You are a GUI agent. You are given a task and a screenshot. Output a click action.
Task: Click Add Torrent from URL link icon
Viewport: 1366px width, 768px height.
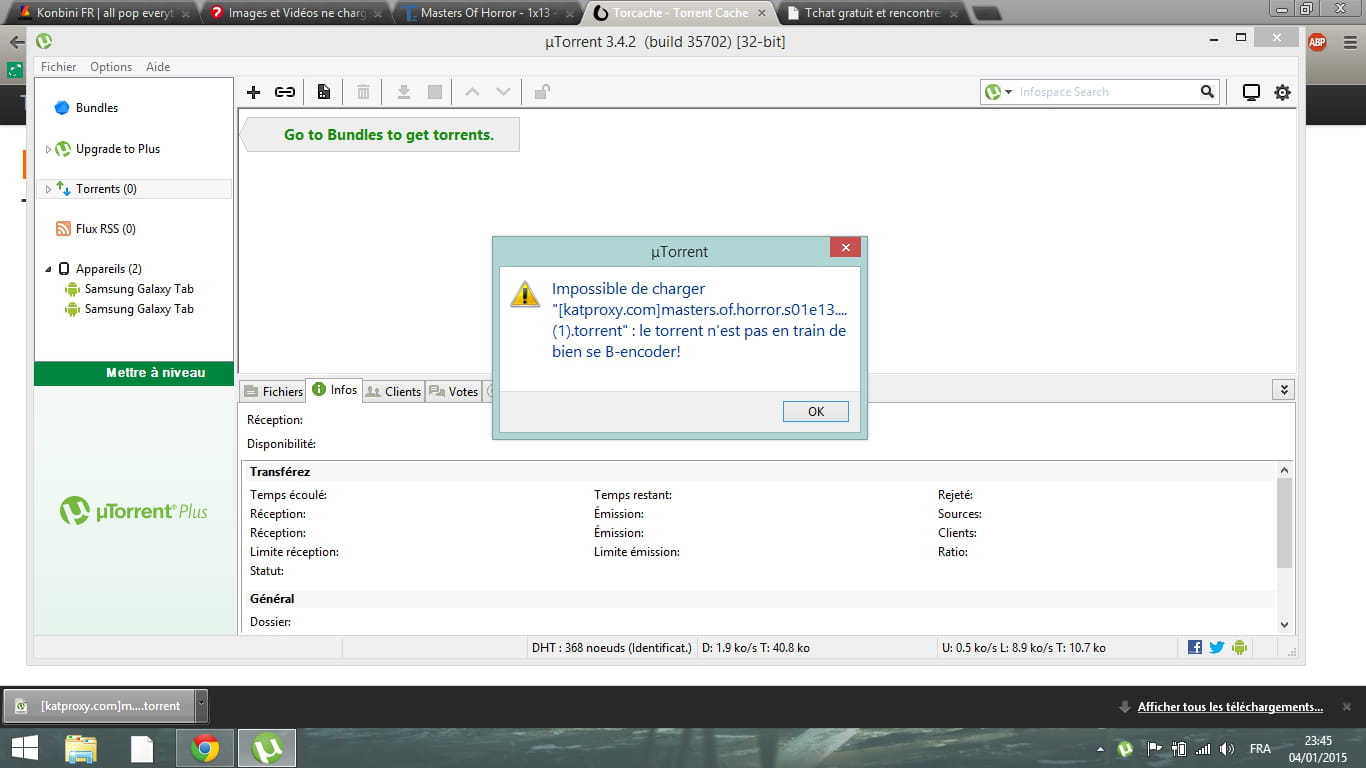tap(285, 92)
